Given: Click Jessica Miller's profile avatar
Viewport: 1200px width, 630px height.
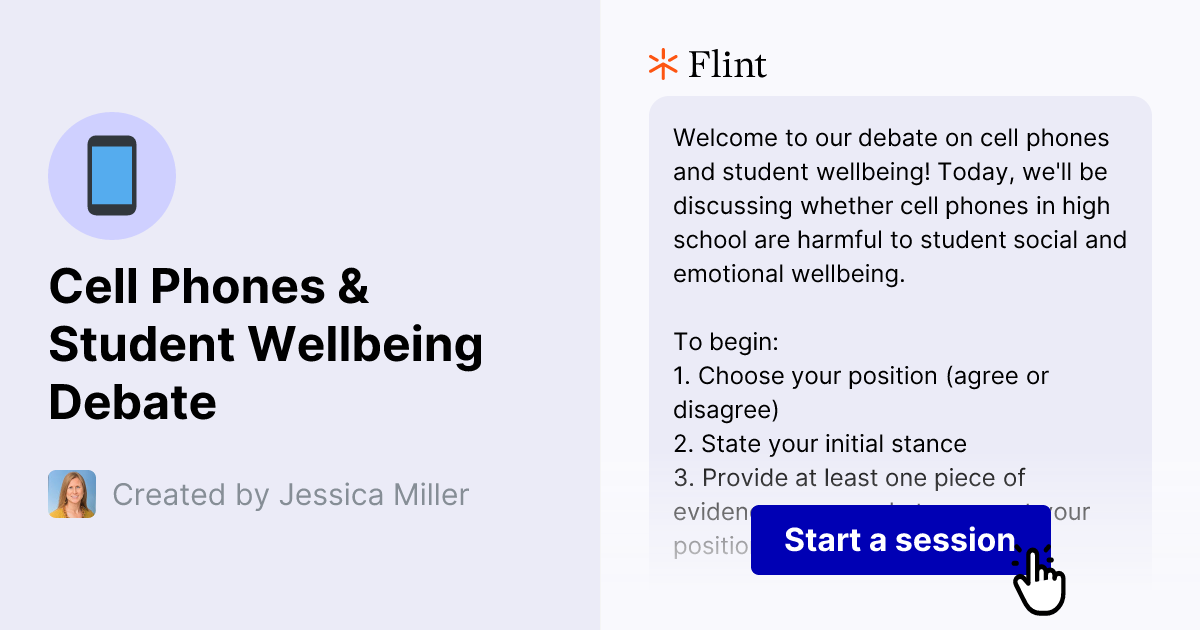Looking at the screenshot, I should coord(71,494).
